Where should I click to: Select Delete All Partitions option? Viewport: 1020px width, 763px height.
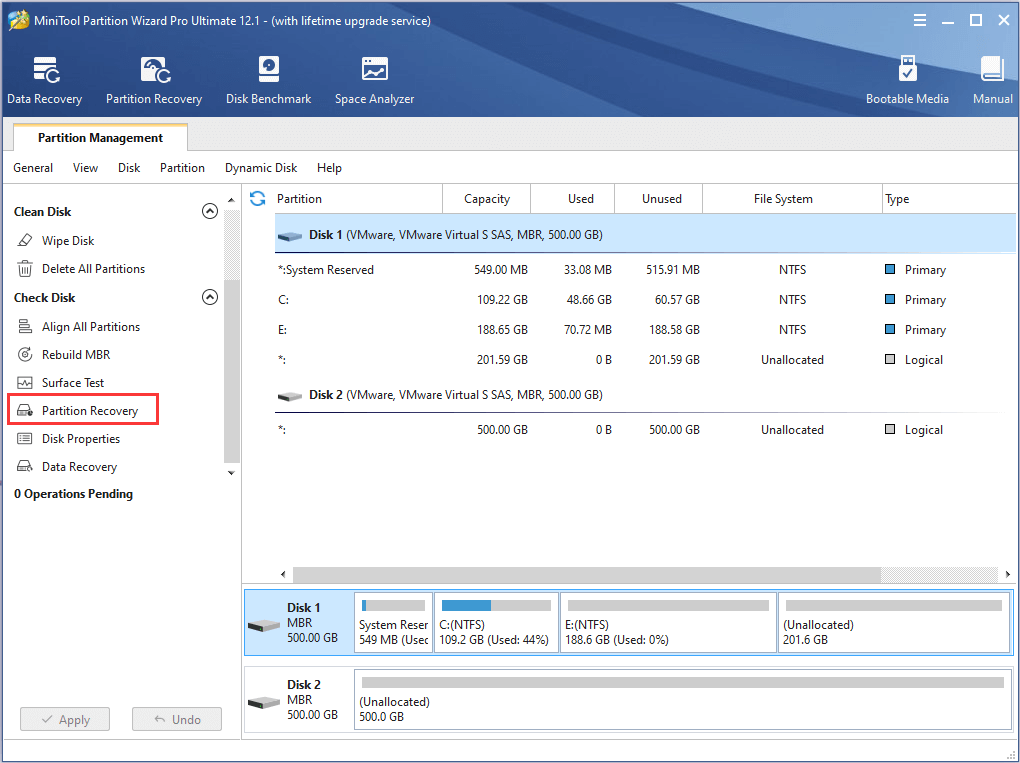pyautogui.click(x=94, y=269)
